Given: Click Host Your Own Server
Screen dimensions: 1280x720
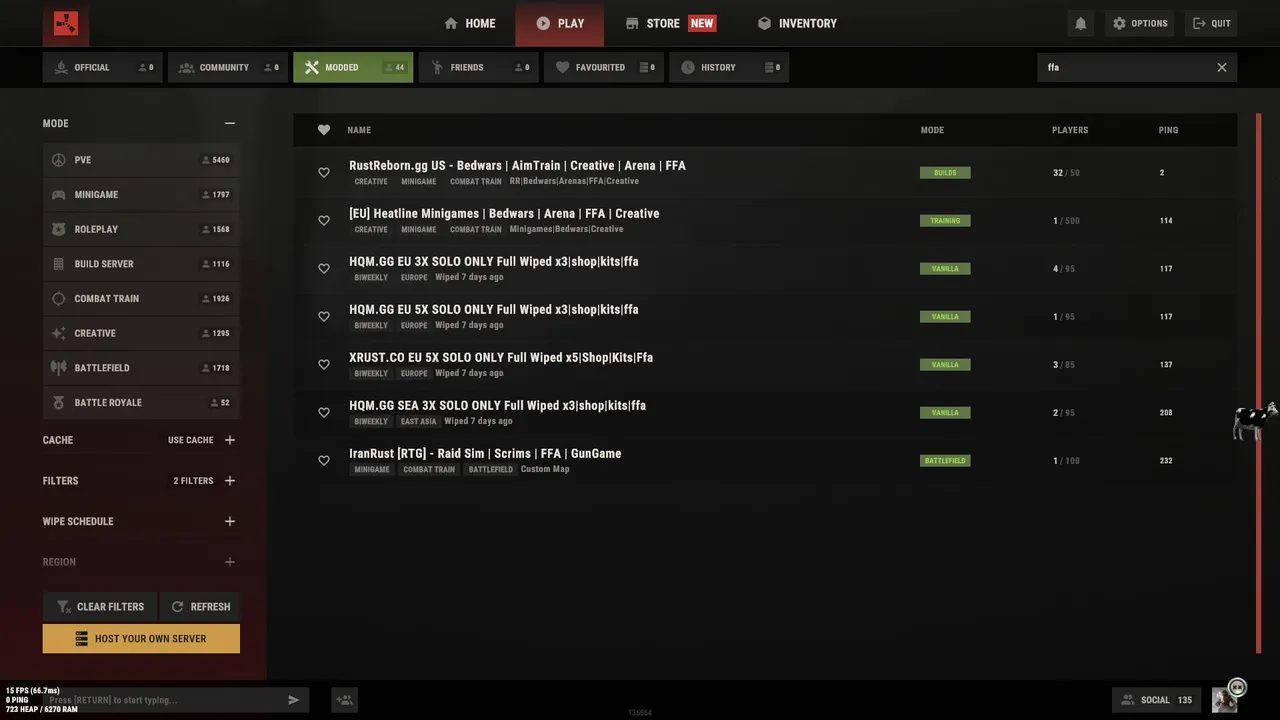Looking at the screenshot, I should pos(141,638).
